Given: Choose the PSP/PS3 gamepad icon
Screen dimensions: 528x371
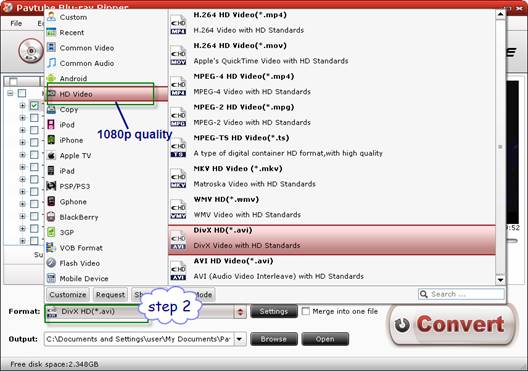Looking at the screenshot, I should [51, 186].
